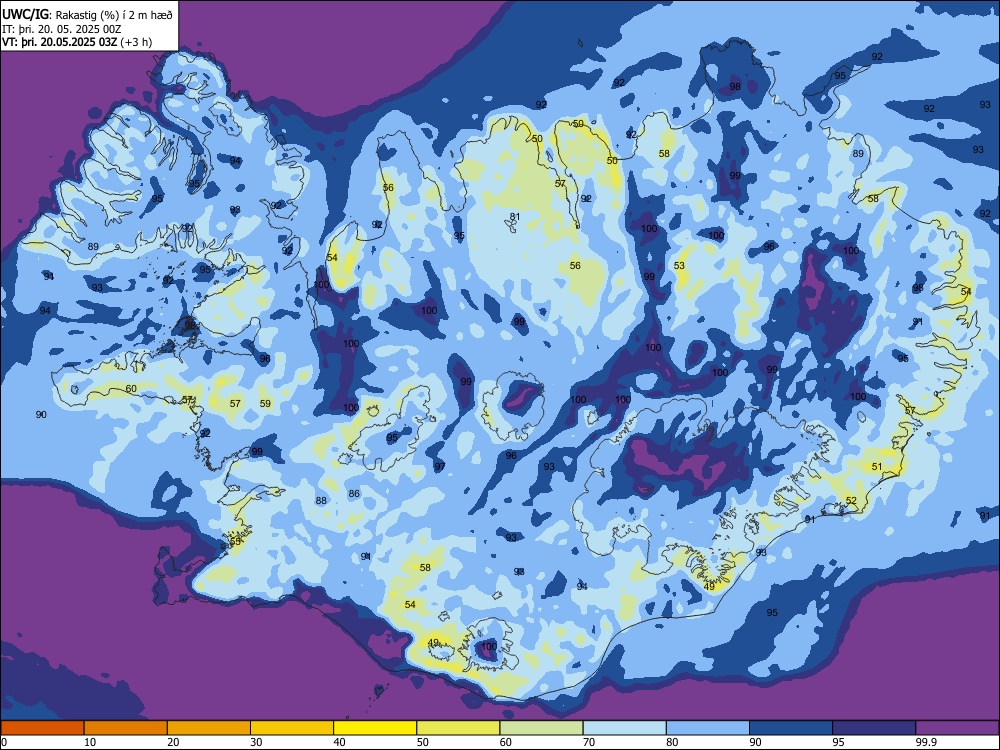Click the legend tick label '40'
The height and width of the screenshot is (750, 1000).
[340, 742]
